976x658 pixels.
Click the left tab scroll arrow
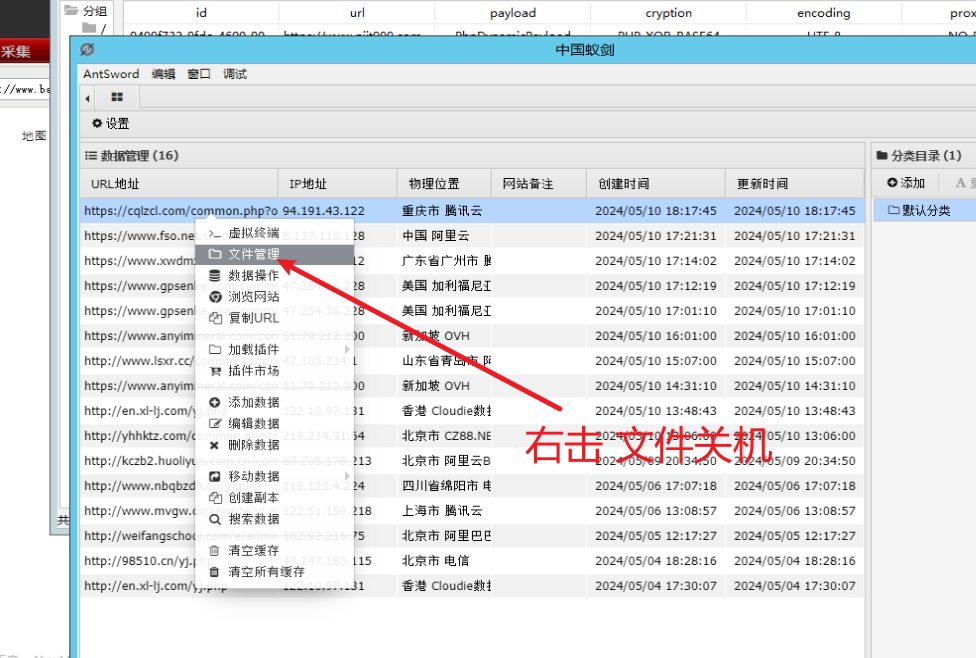88,98
